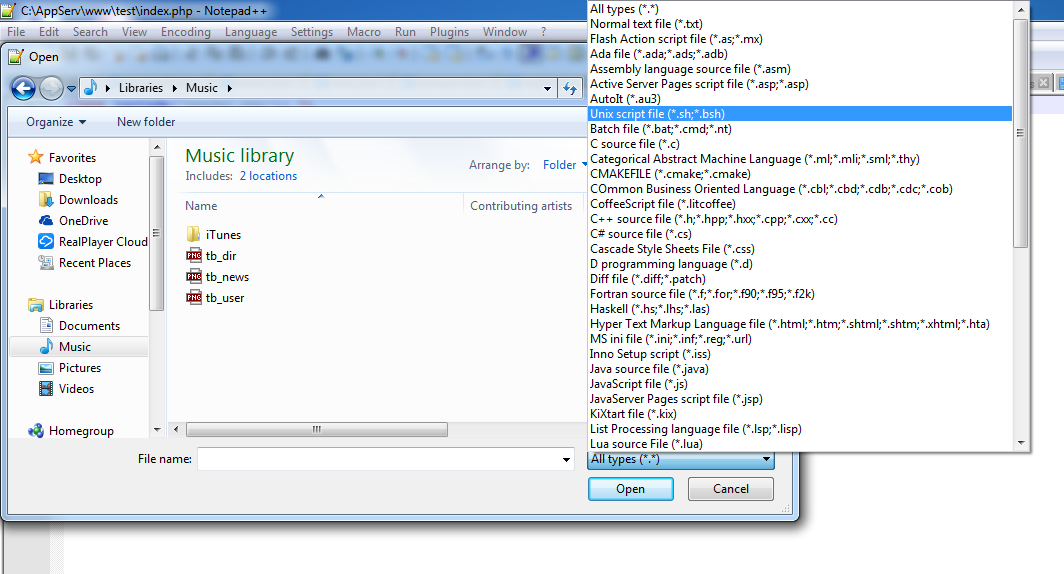This screenshot has width=1064, height=574.
Task: Select the tb_news PNG file
Action: (227, 277)
